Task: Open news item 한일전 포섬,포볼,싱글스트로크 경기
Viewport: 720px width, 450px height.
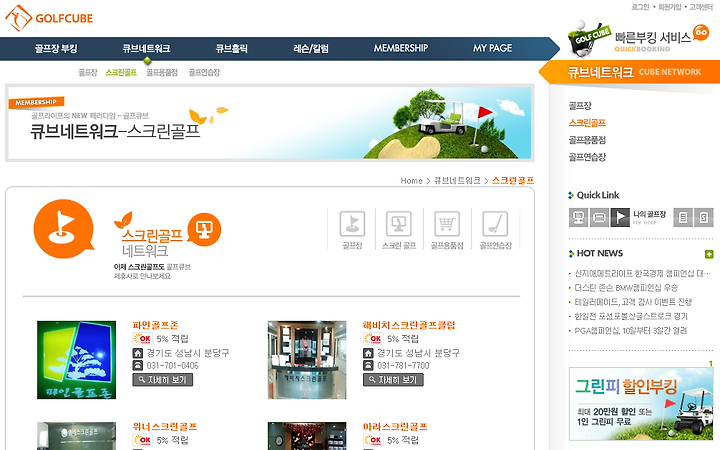Action: (x=631, y=316)
